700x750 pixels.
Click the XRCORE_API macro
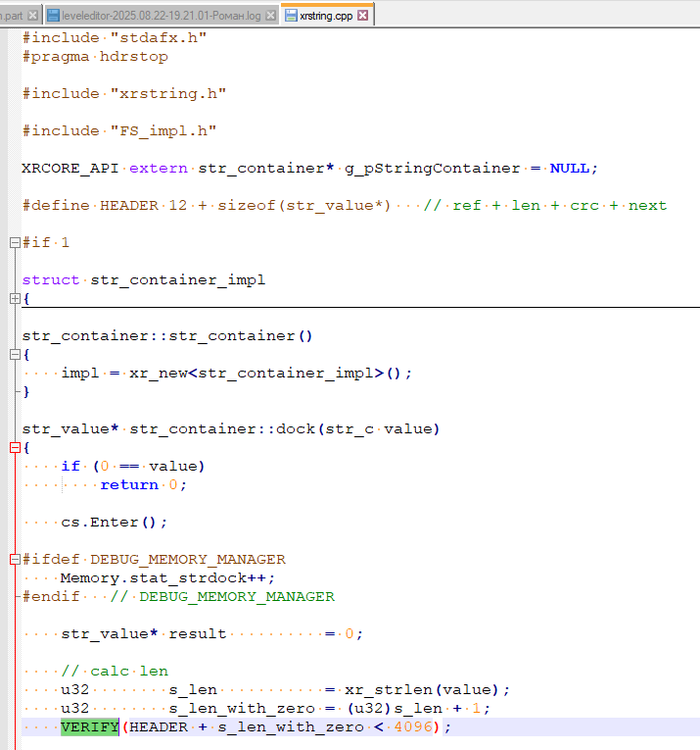pyautogui.click(x=70, y=168)
